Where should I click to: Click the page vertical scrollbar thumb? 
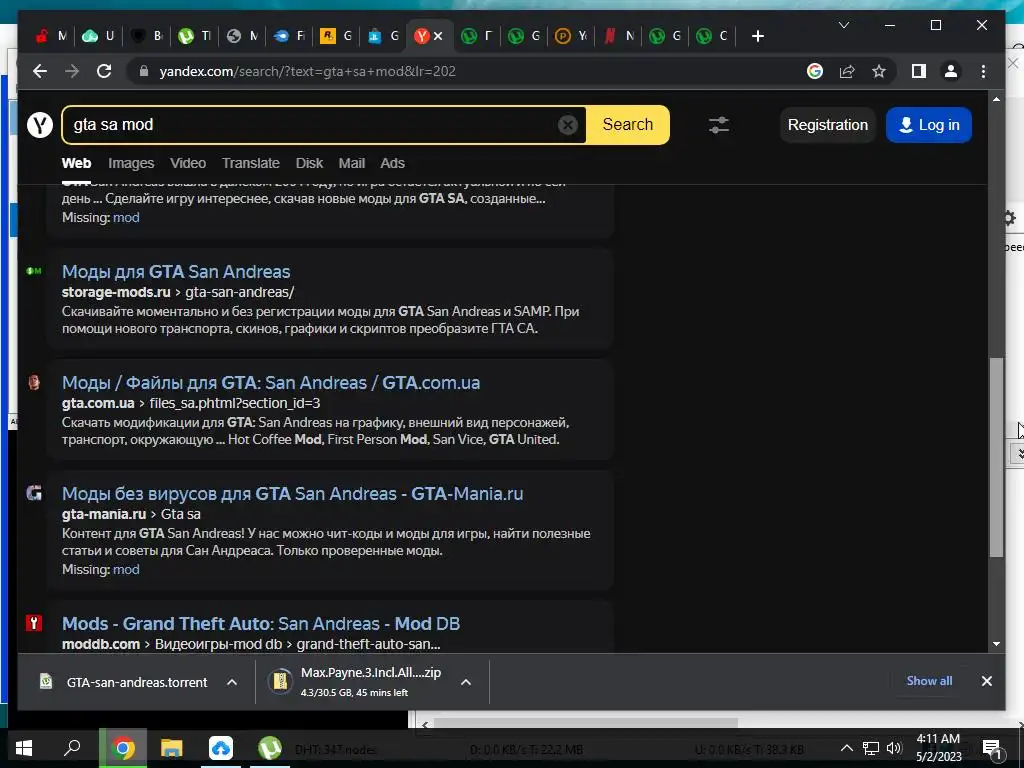(x=996, y=457)
